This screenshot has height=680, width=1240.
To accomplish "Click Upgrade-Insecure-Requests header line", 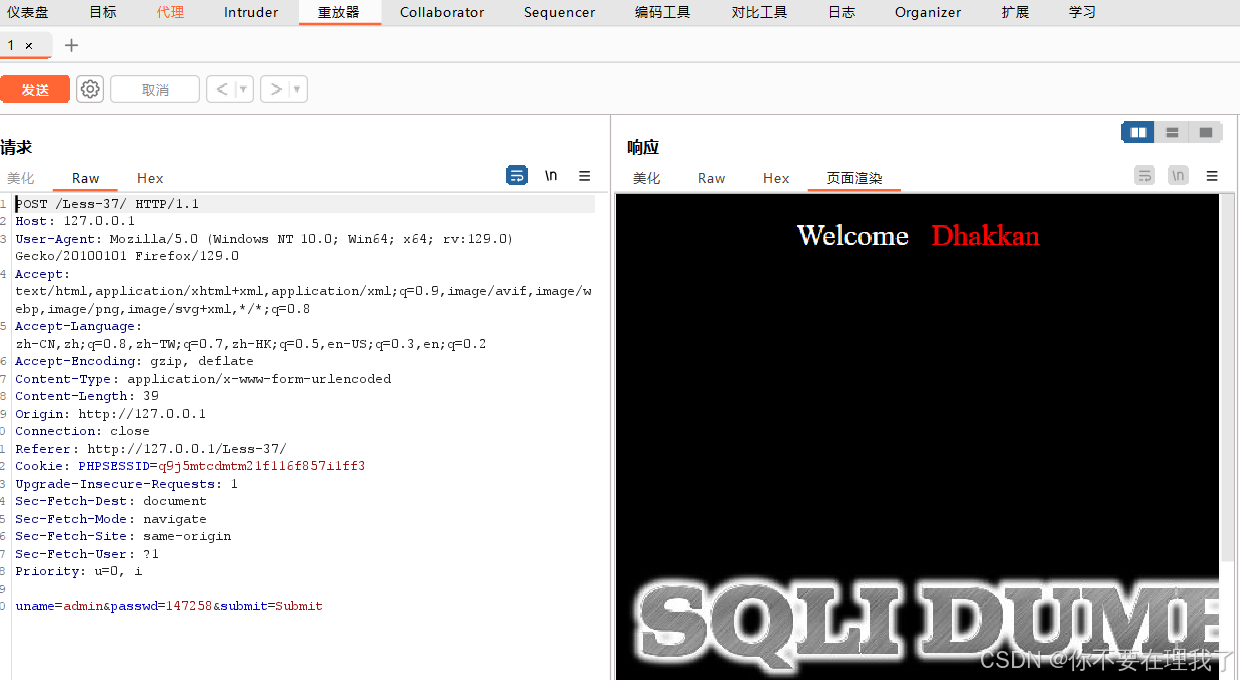I will point(126,484).
